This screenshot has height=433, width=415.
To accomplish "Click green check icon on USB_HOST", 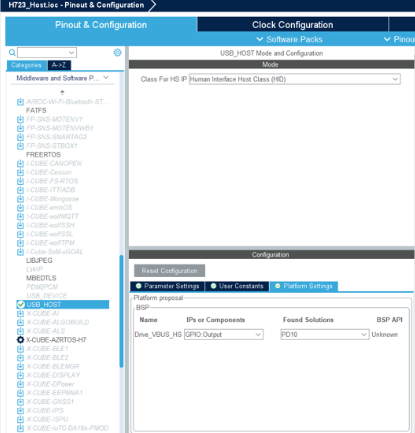I will pos(21,305).
